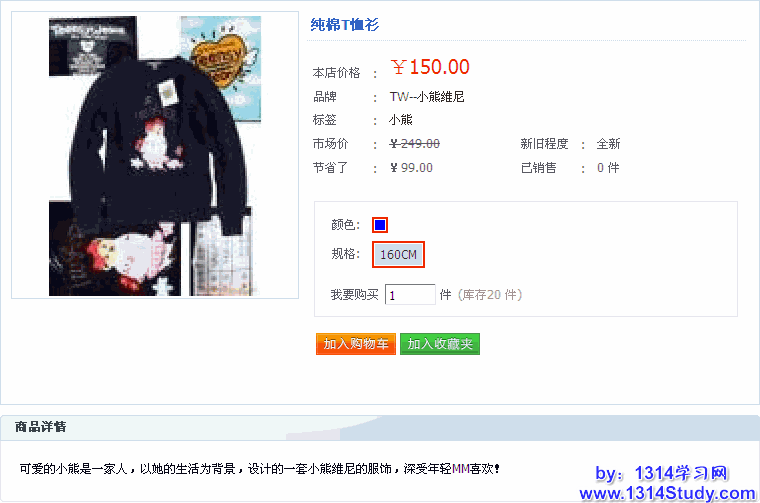Click the brand TW--小熊维尼

point(427,97)
